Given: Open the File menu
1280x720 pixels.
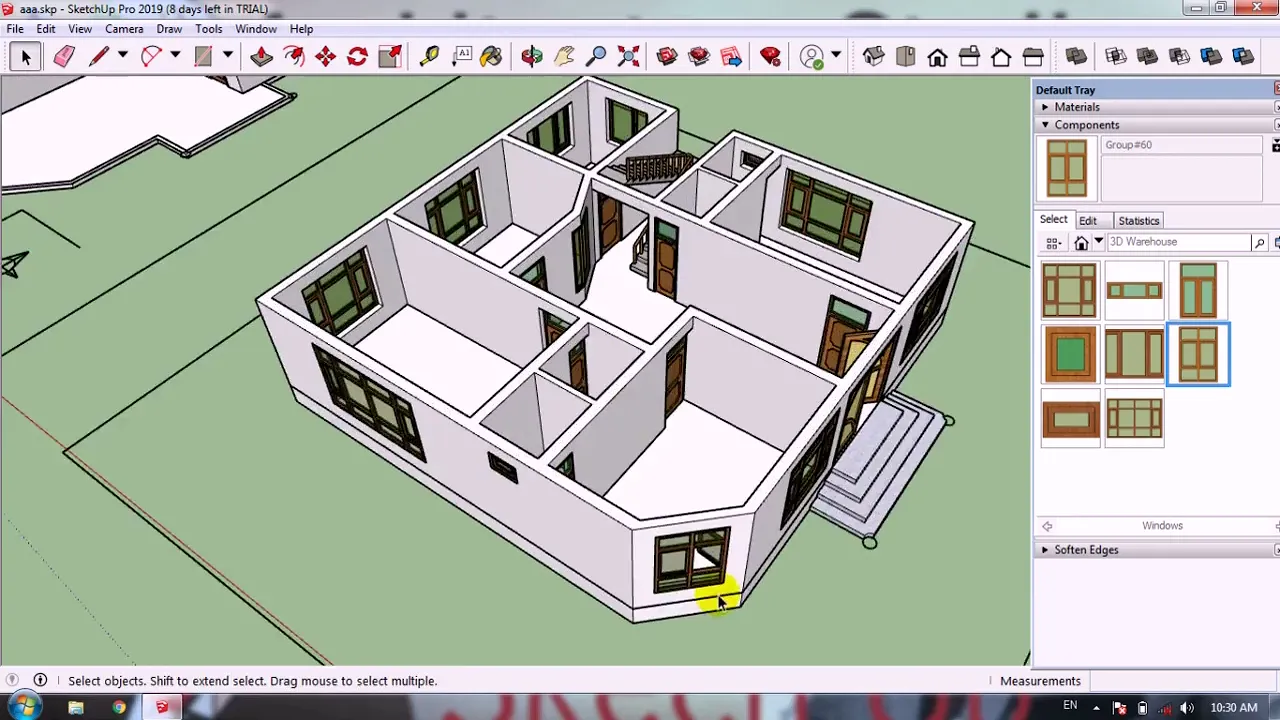Looking at the screenshot, I should pyautogui.click(x=15, y=29).
